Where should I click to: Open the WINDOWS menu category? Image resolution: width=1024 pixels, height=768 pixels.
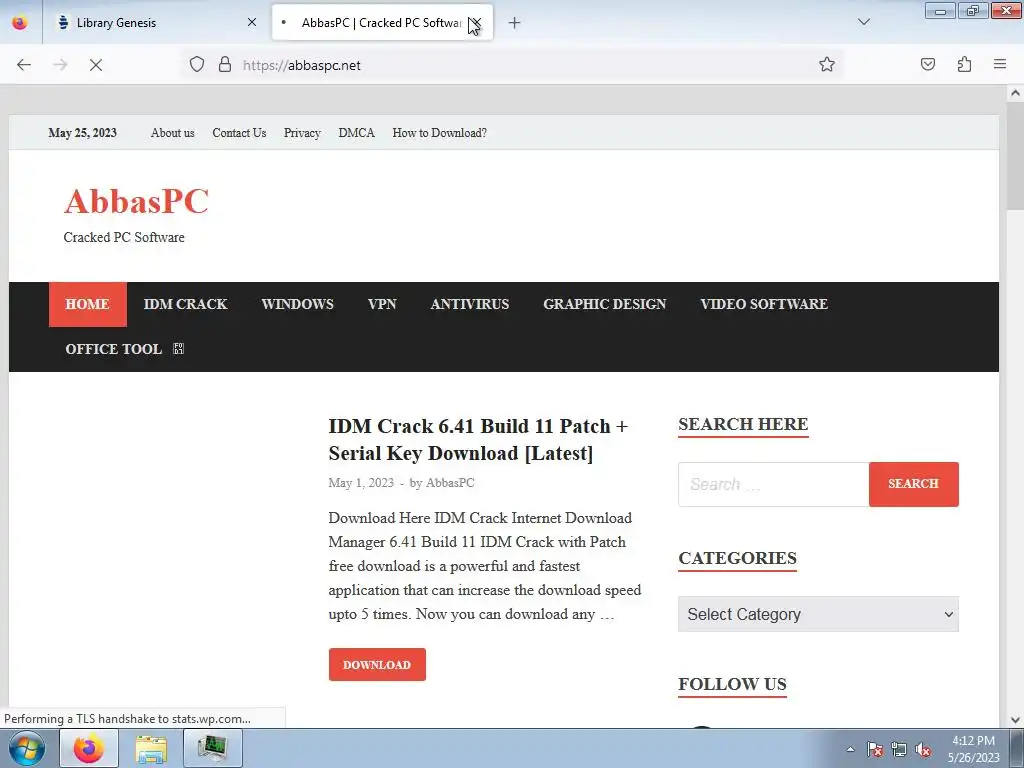pyautogui.click(x=297, y=304)
